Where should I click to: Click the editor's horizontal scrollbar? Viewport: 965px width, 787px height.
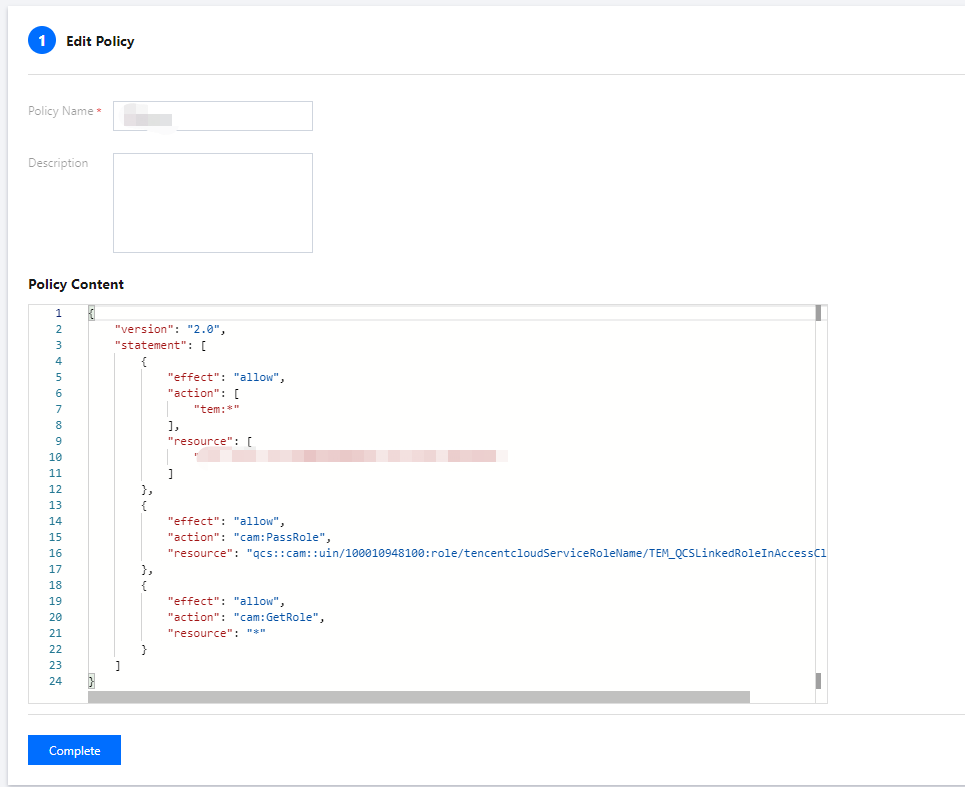point(418,697)
